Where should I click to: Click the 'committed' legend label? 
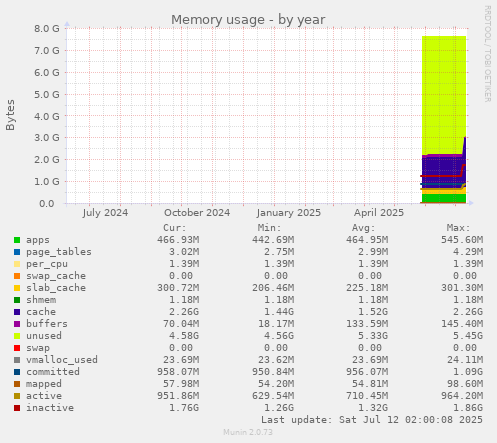click(53, 372)
